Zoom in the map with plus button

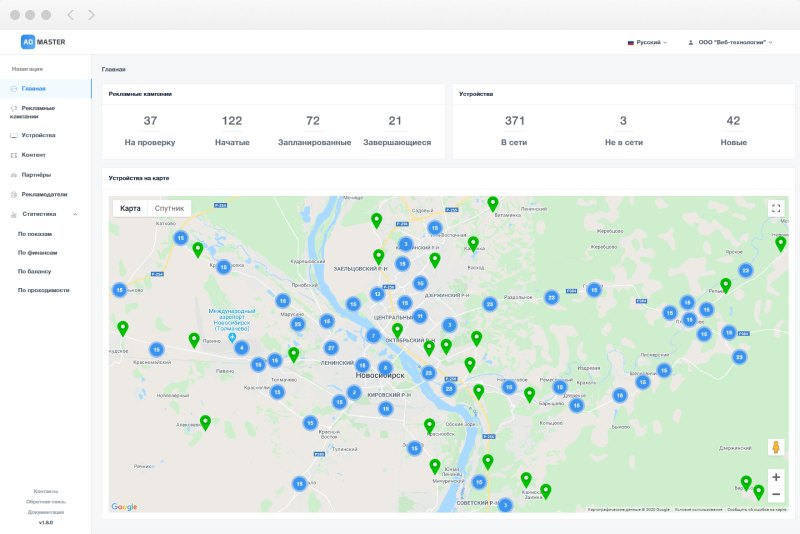776,477
